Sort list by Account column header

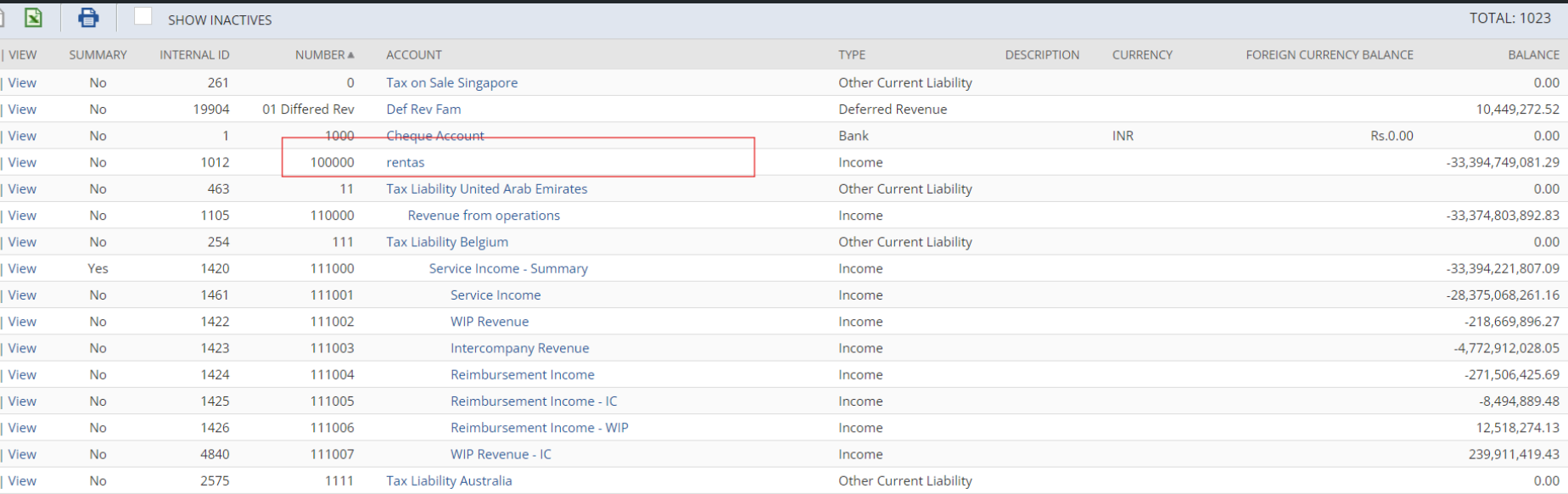(x=413, y=54)
